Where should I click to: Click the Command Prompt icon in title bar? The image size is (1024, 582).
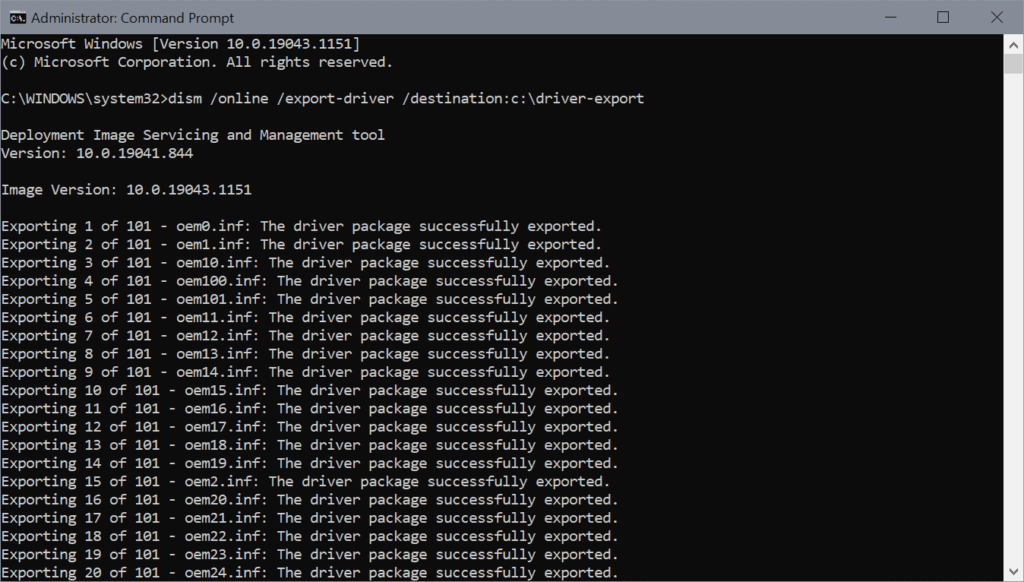click(16, 17)
